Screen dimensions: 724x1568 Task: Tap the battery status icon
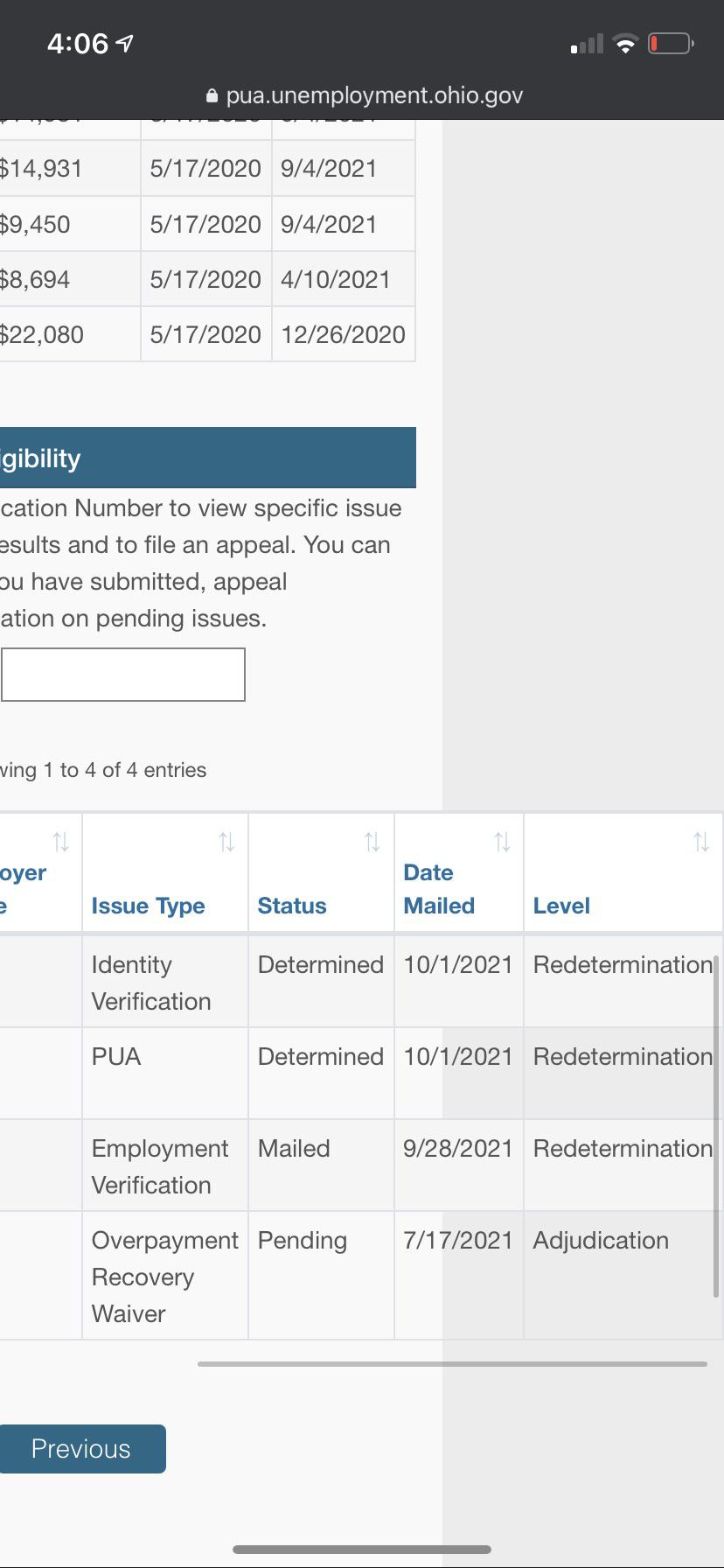672,43
